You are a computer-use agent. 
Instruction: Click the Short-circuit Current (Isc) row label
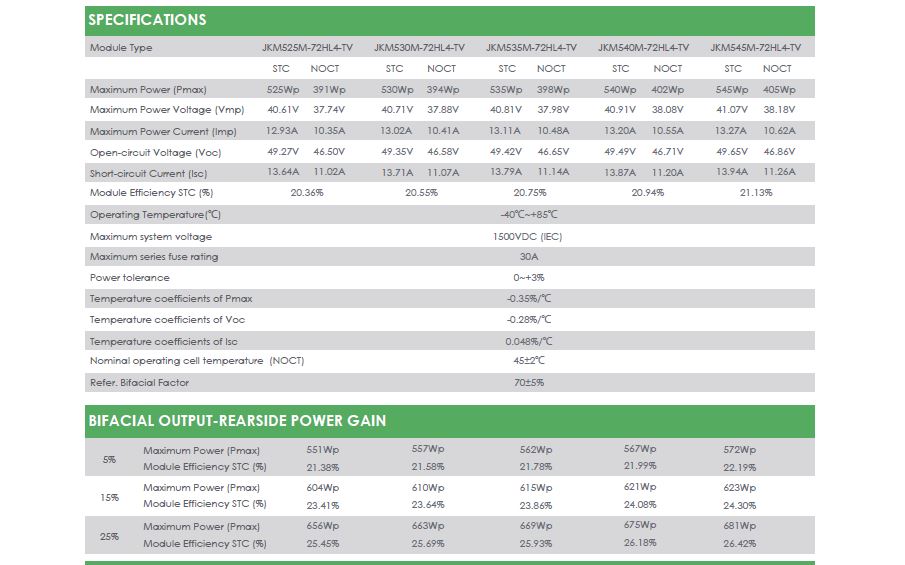coord(148,173)
